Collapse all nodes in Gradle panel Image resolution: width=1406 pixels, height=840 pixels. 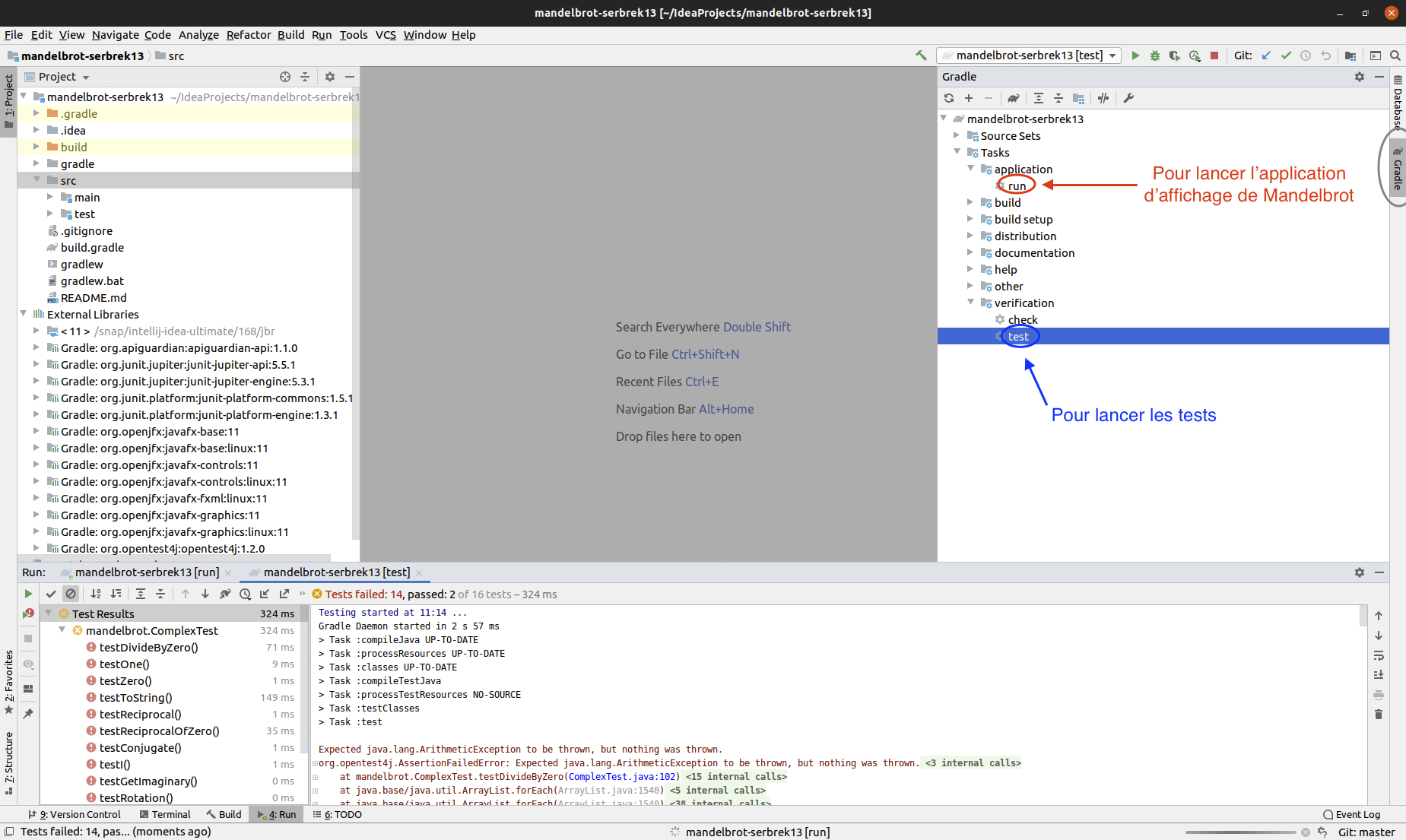(1058, 98)
